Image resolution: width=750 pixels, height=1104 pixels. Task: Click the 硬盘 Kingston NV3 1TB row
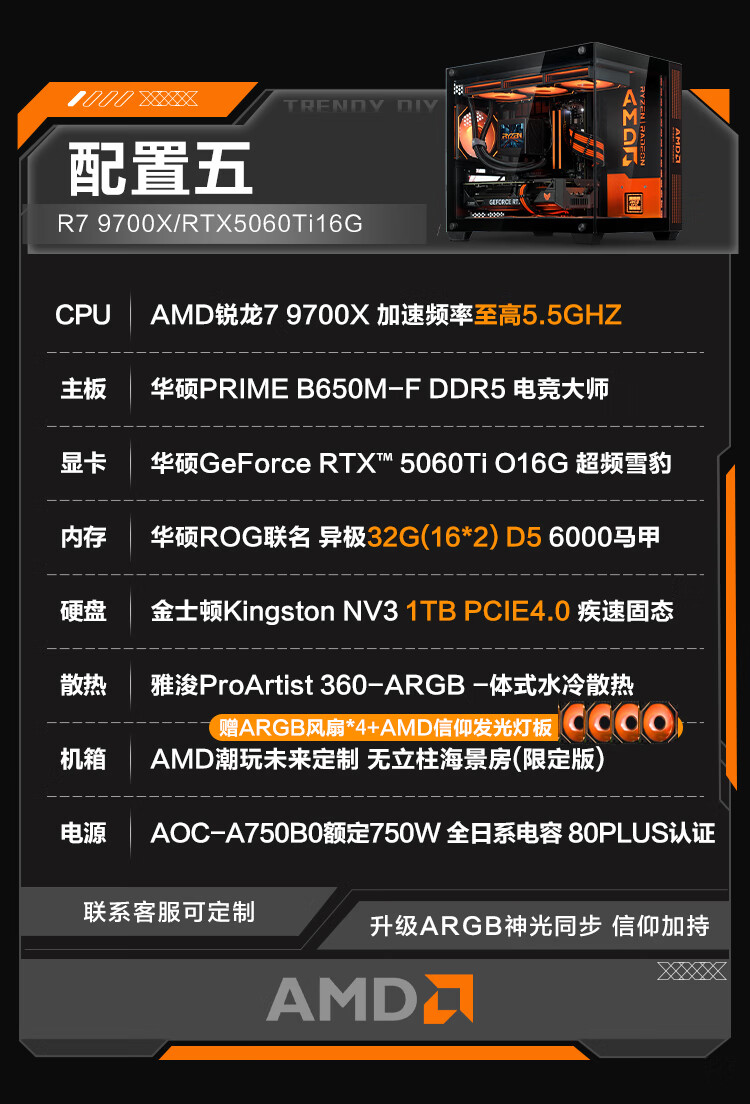pos(375,611)
